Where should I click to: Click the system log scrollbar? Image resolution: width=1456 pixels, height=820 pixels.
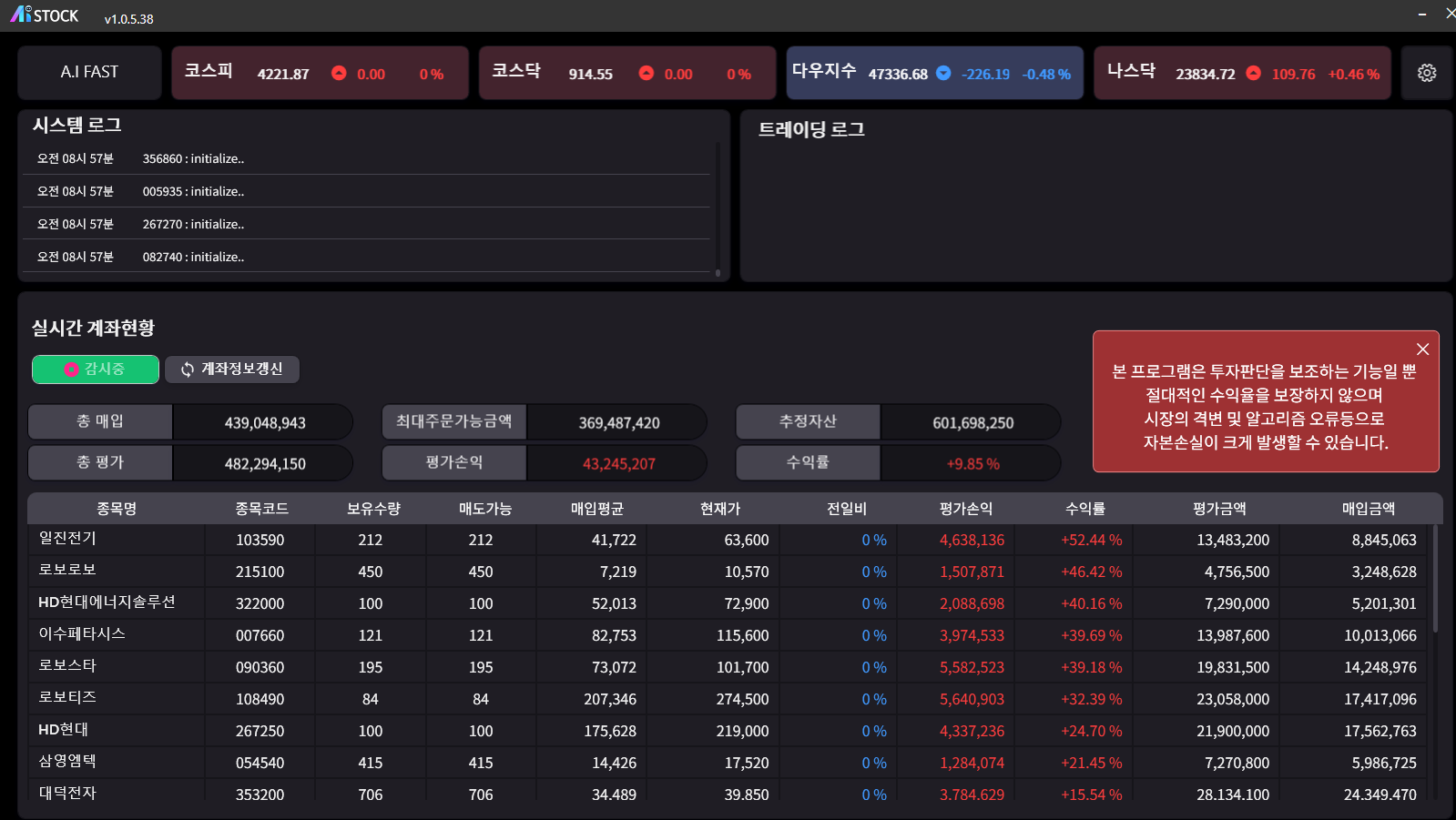718,209
